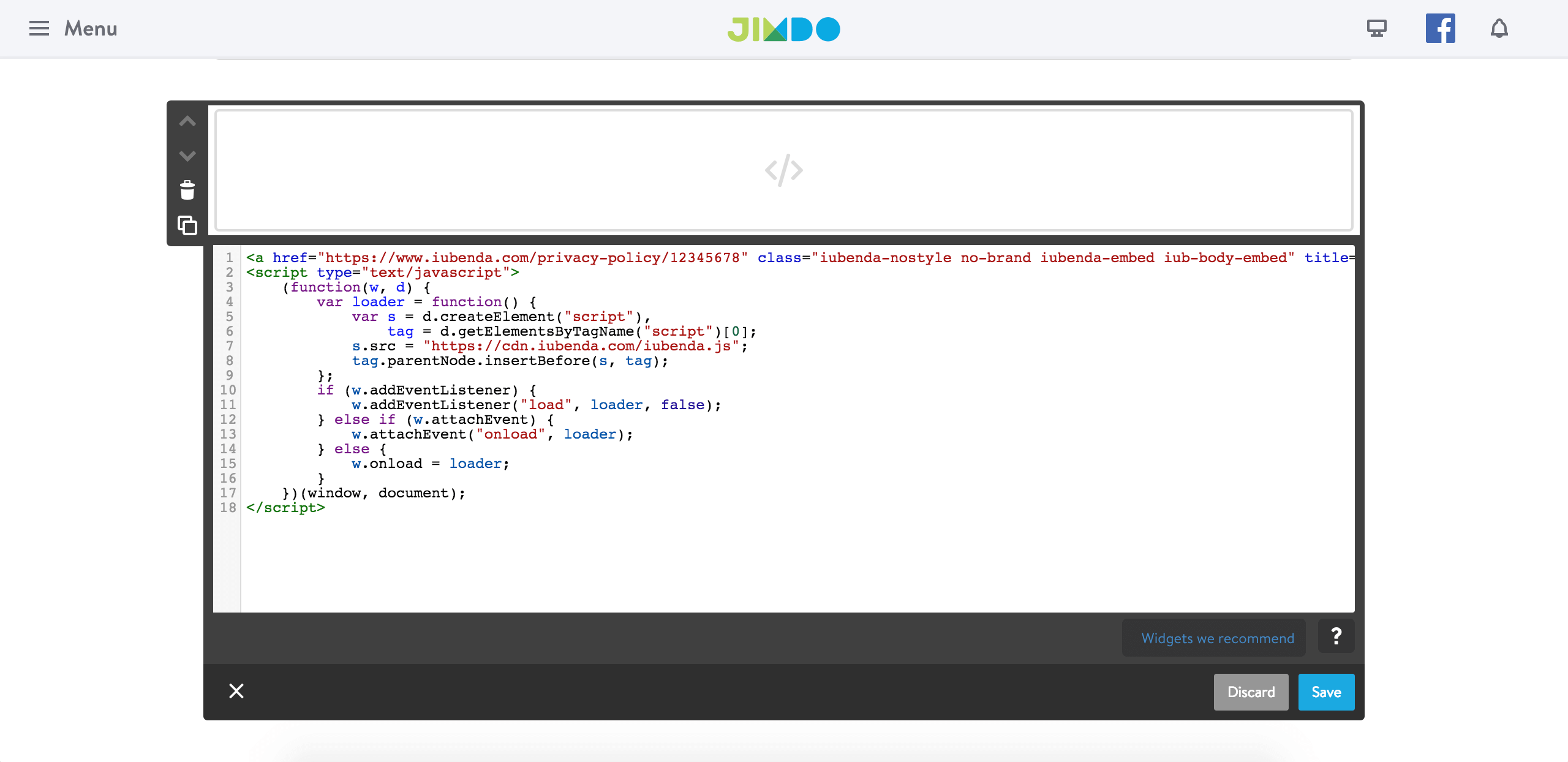Open the hamburger Menu

pyautogui.click(x=39, y=28)
